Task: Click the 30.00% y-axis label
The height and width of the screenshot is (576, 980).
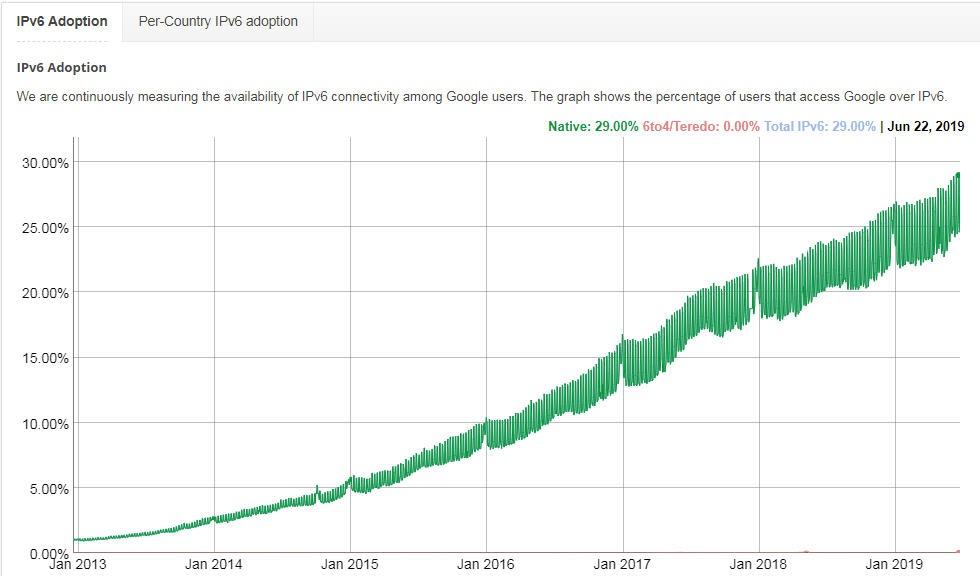Action: [45, 162]
